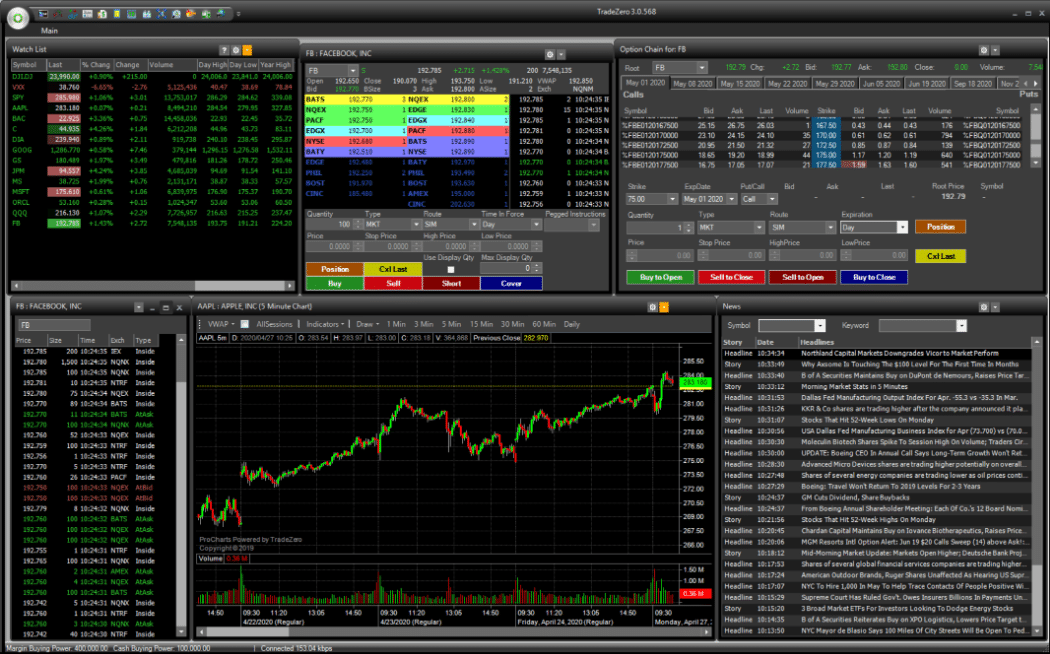Click the green Buy button for FB
Image resolution: width=1050 pixels, height=654 pixels.
(x=335, y=284)
